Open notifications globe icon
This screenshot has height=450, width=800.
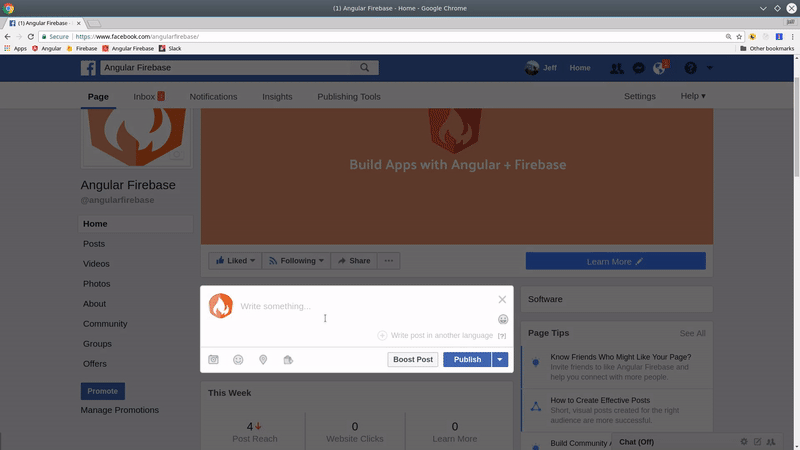[659, 68]
